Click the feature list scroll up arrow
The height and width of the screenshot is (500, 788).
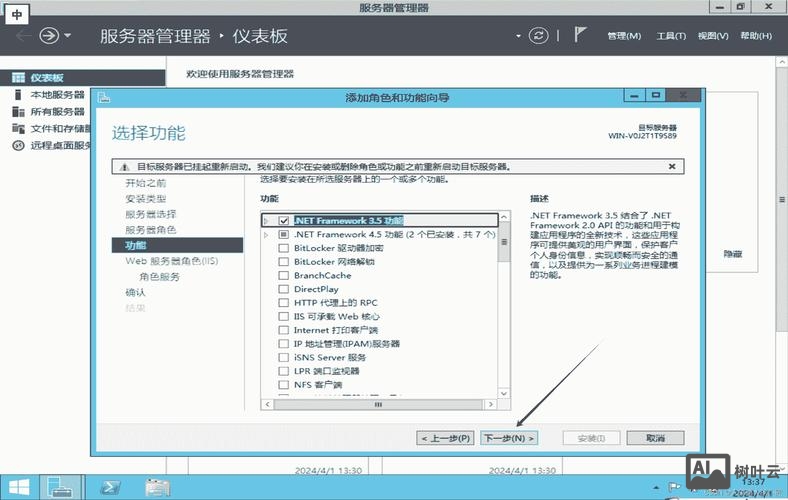tap(504, 216)
